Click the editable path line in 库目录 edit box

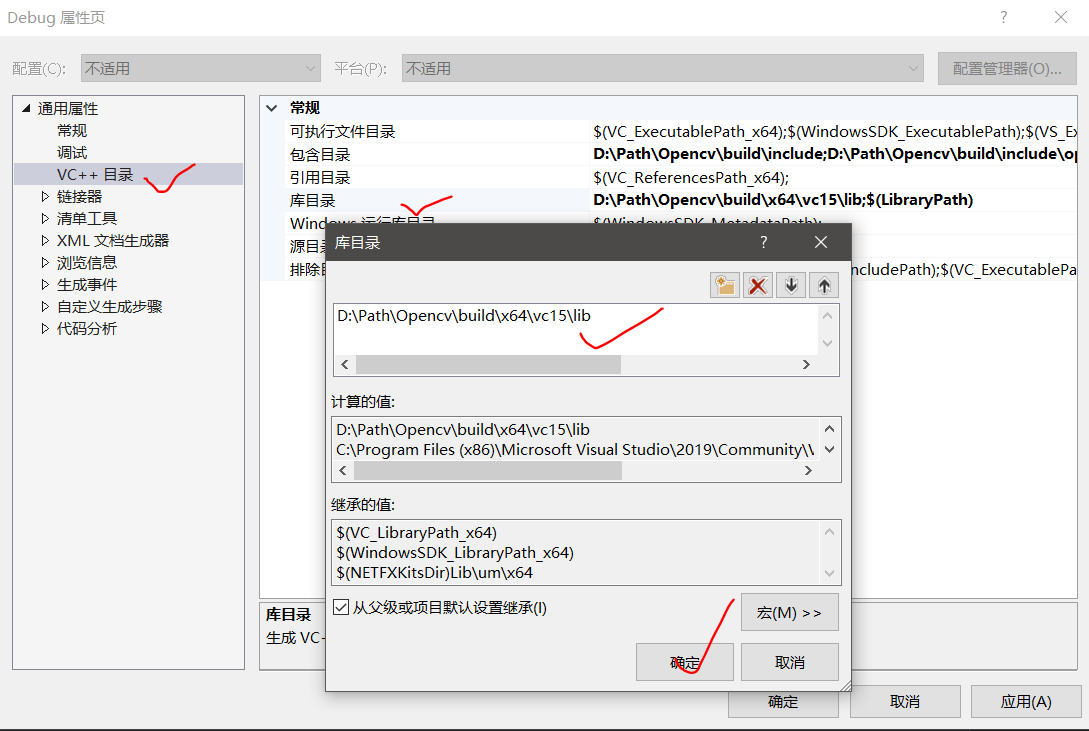[464, 316]
